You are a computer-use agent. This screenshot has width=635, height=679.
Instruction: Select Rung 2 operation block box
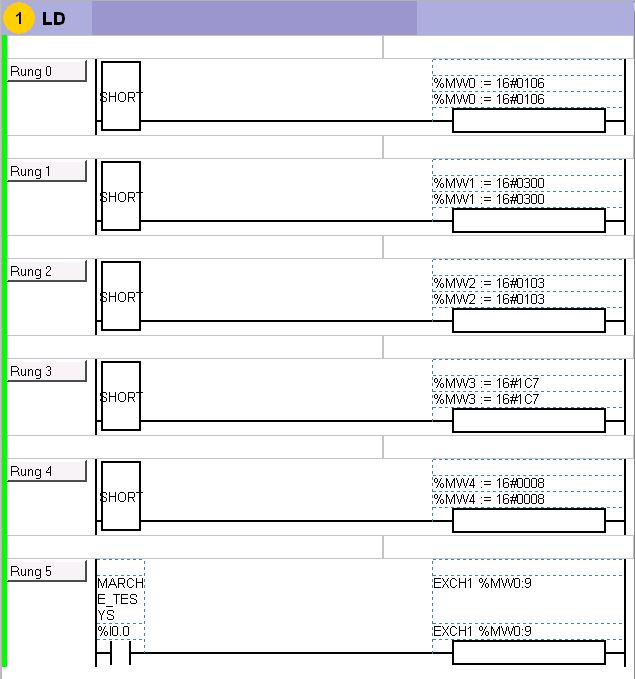pos(529,321)
